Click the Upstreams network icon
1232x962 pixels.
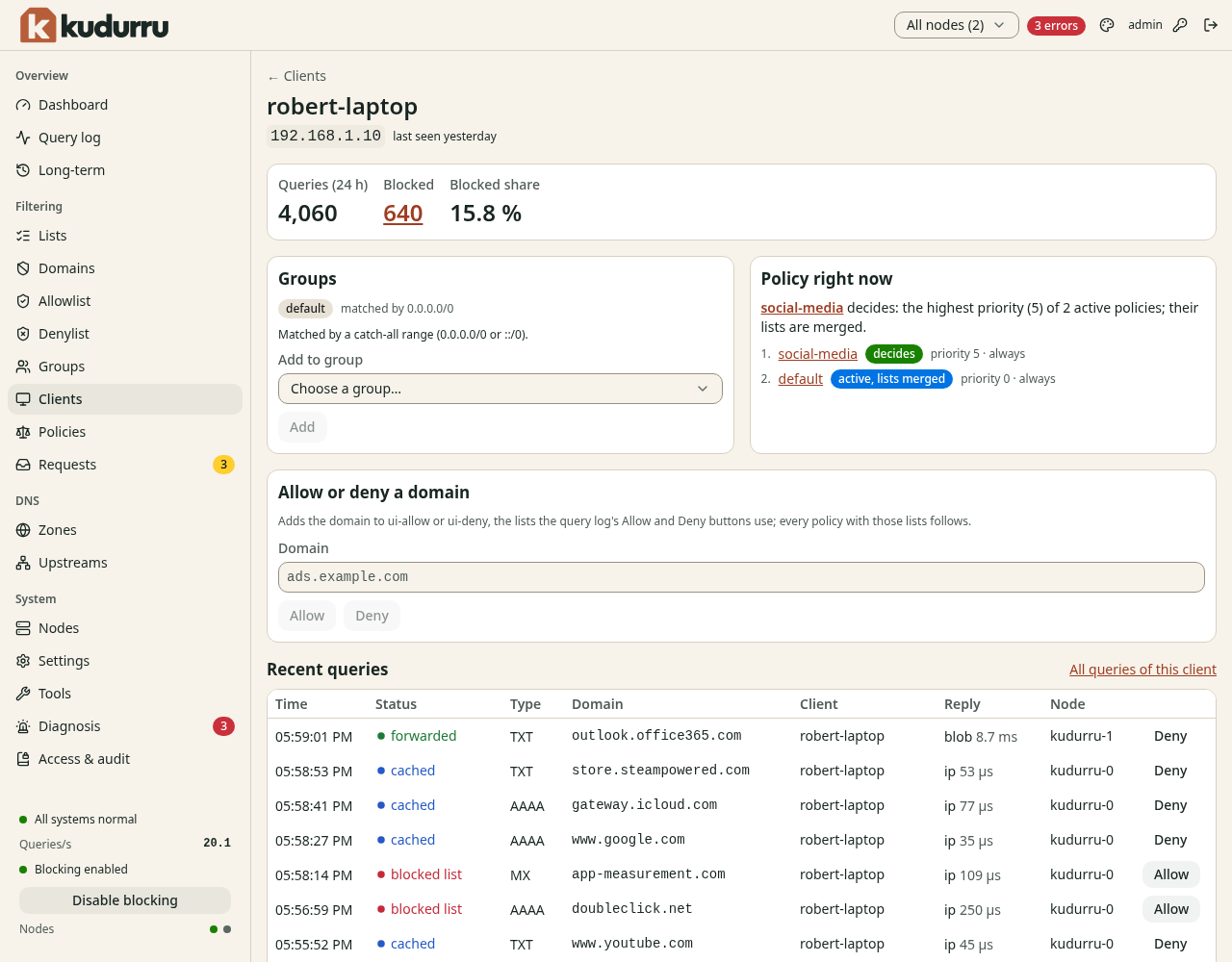coord(23,563)
